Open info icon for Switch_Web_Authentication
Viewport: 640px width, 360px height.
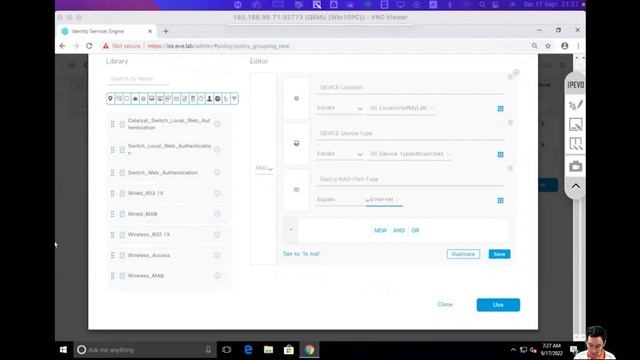tap(217, 173)
